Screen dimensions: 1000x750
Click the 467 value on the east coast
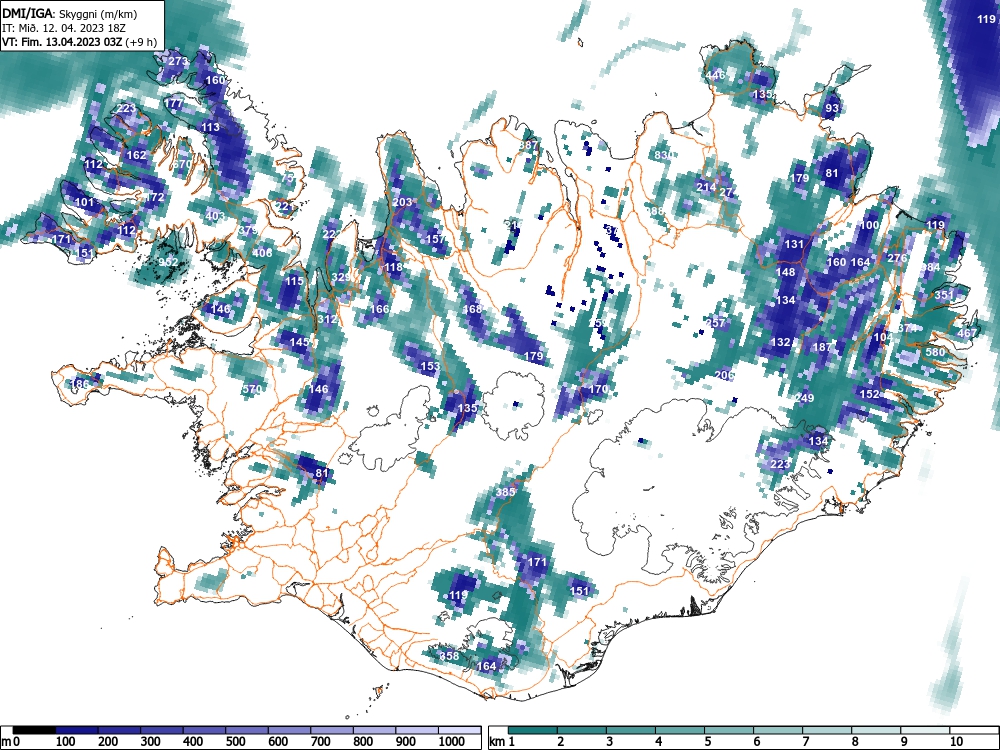pyautogui.click(x=967, y=334)
